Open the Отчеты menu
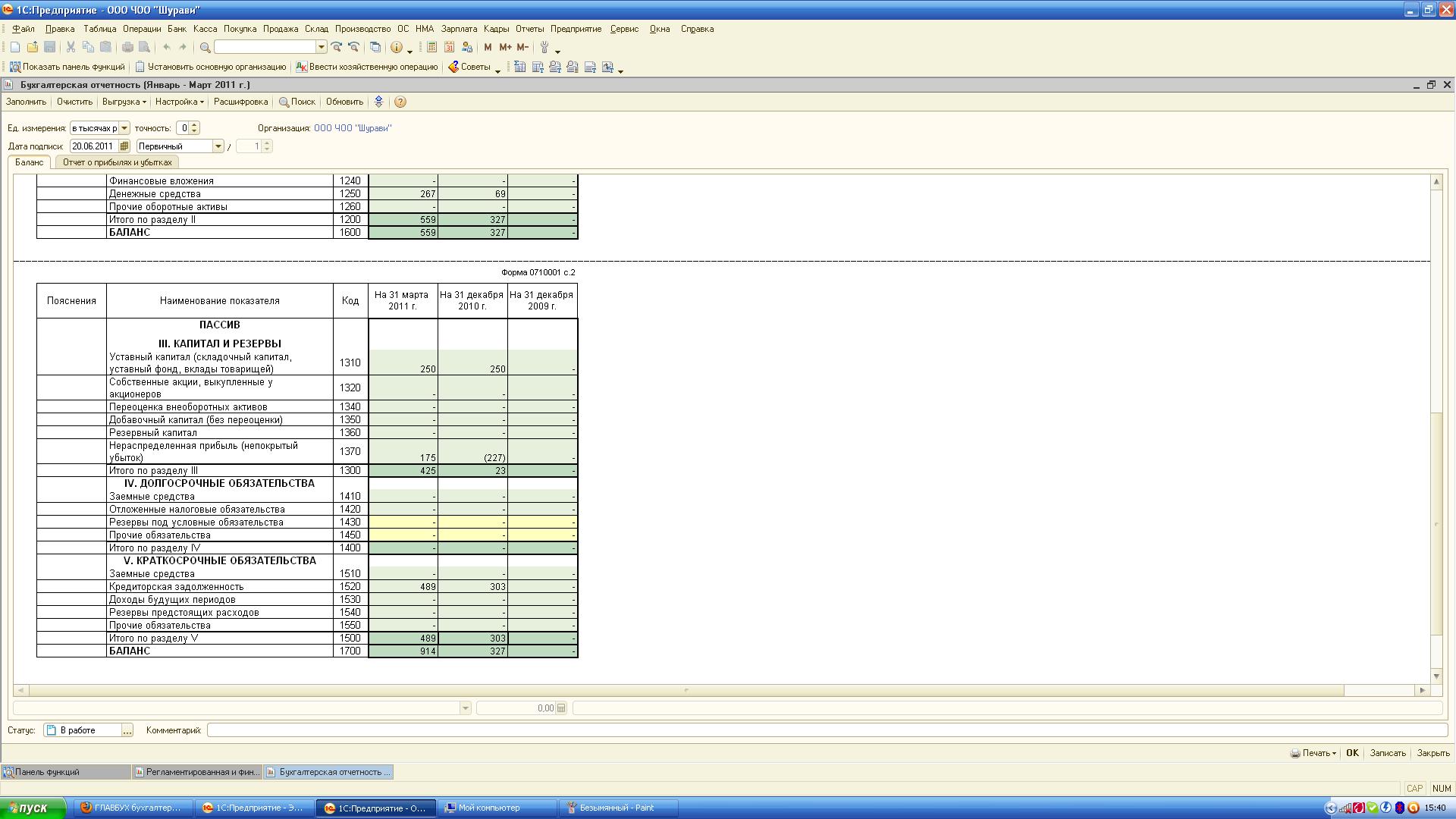This screenshot has width=1456, height=819. pos(530,29)
